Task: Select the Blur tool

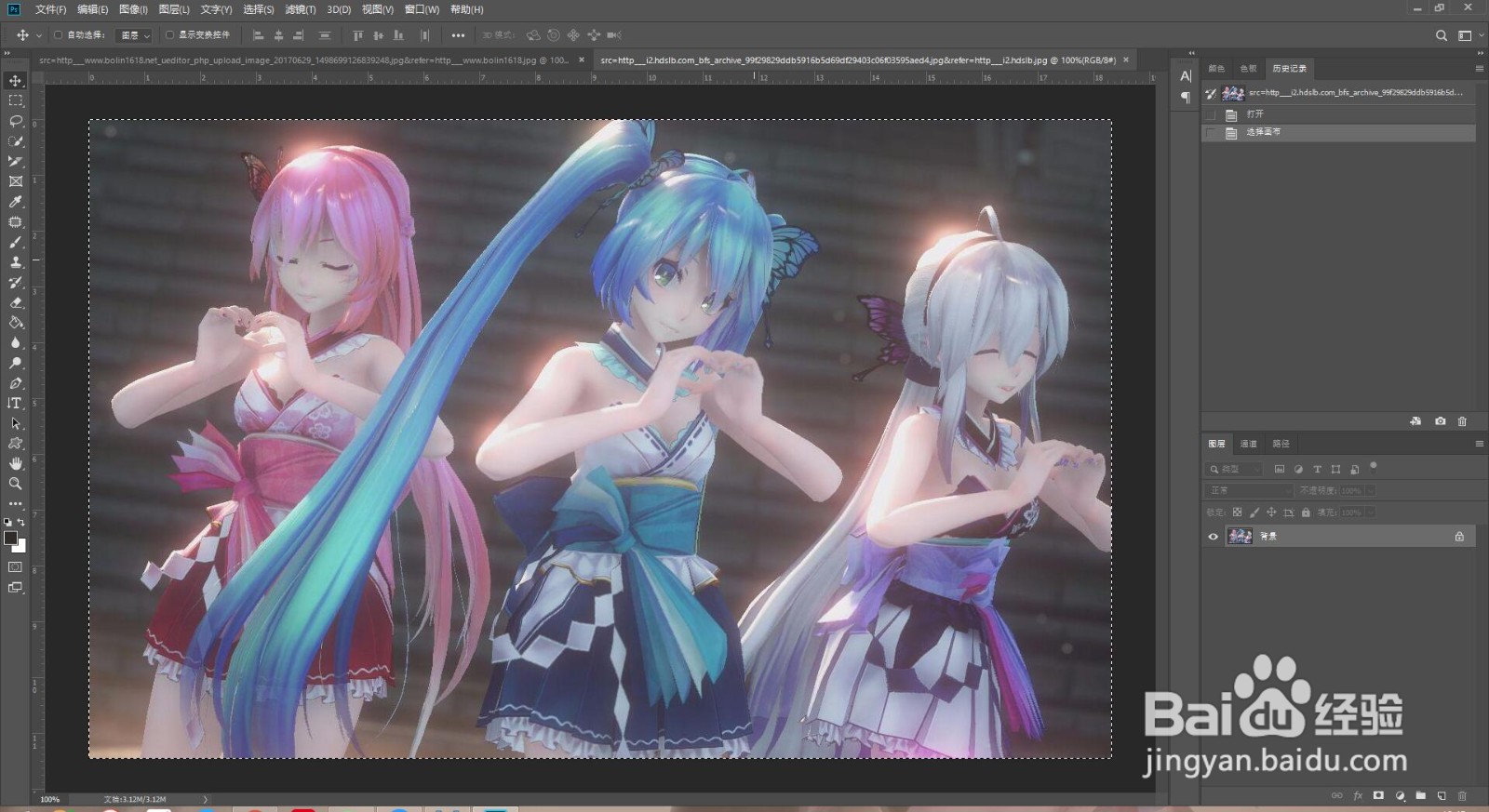Action: click(x=16, y=343)
